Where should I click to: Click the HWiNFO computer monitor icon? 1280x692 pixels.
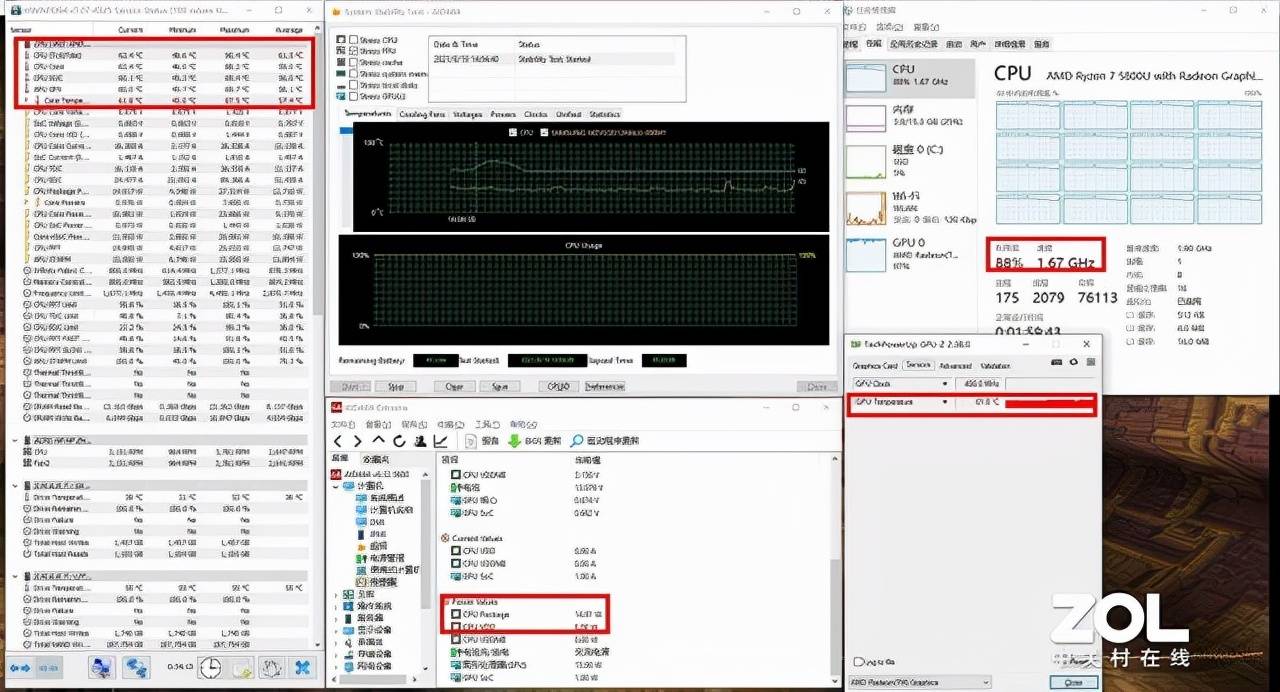(100, 668)
